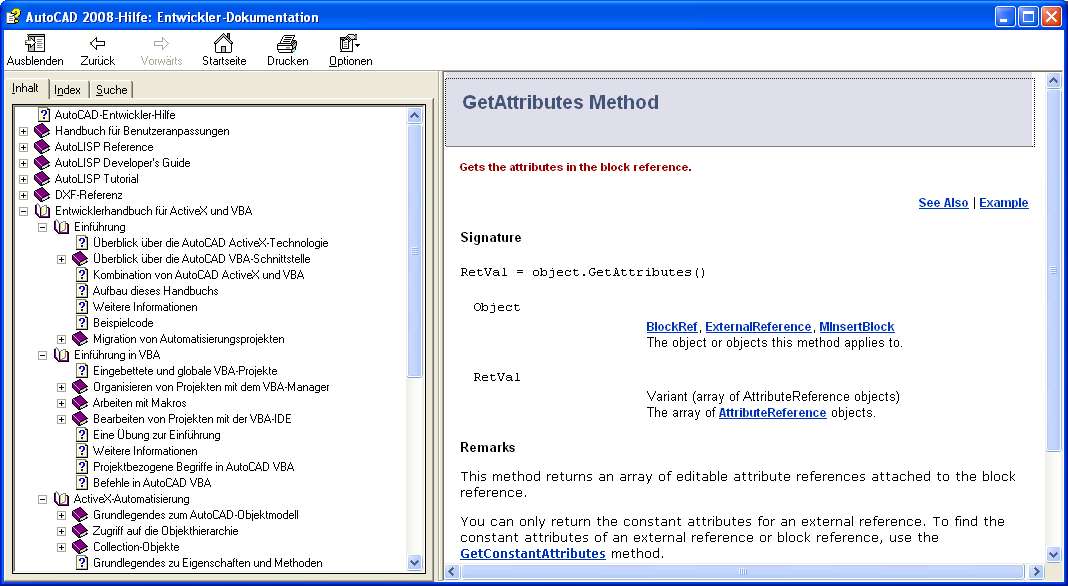Click book icon beside Arbeiten mit Makros
This screenshot has width=1068, height=586.
coord(80,403)
